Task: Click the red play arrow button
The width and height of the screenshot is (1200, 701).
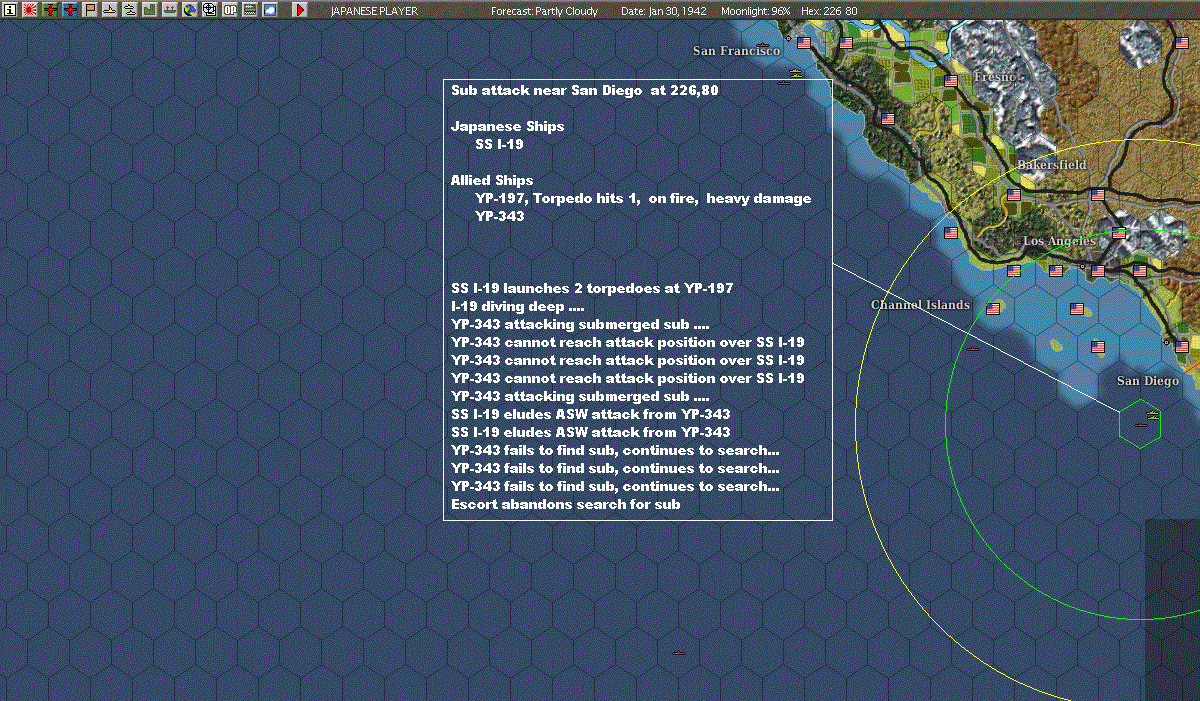Action: coord(300,10)
